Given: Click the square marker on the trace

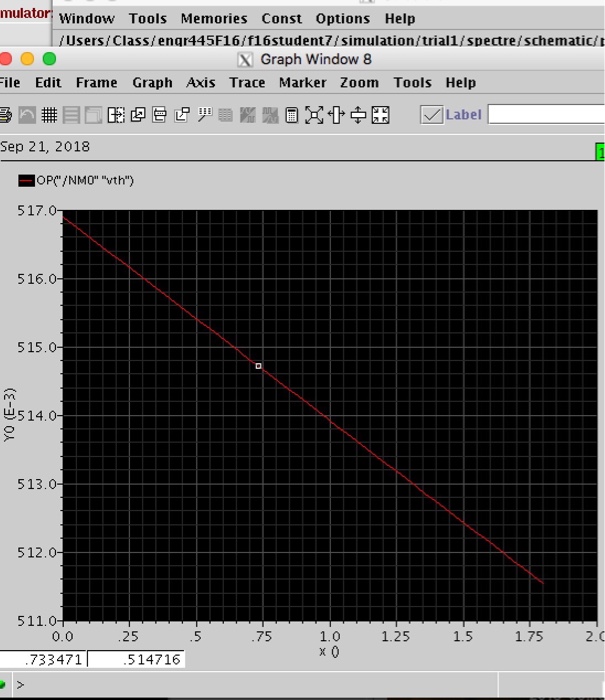Looking at the screenshot, I should pos(258,366).
